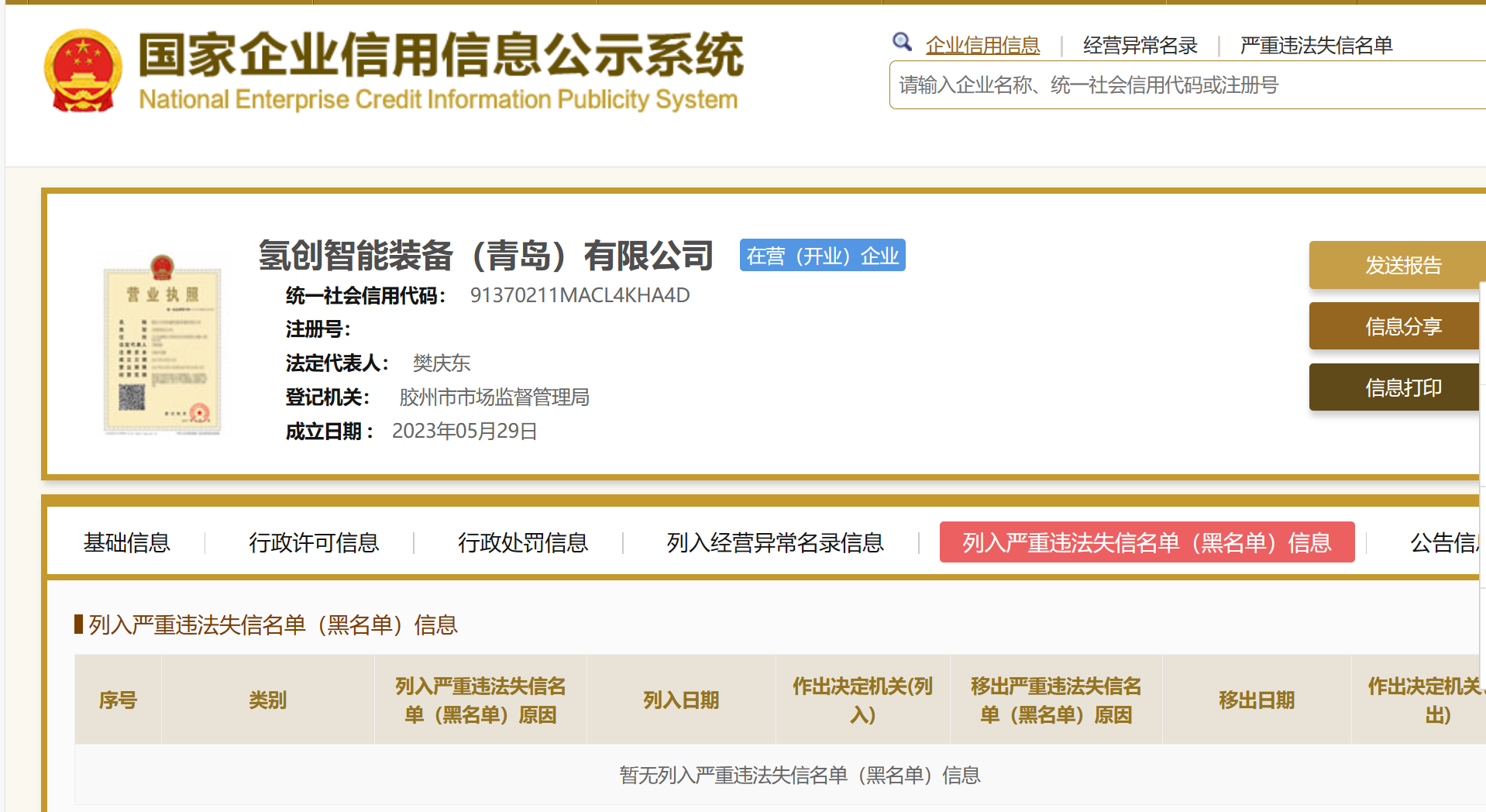Image resolution: width=1486 pixels, height=812 pixels.
Task: Click the registration authority 胶州市市场监督管理局
Action: [x=494, y=397]
